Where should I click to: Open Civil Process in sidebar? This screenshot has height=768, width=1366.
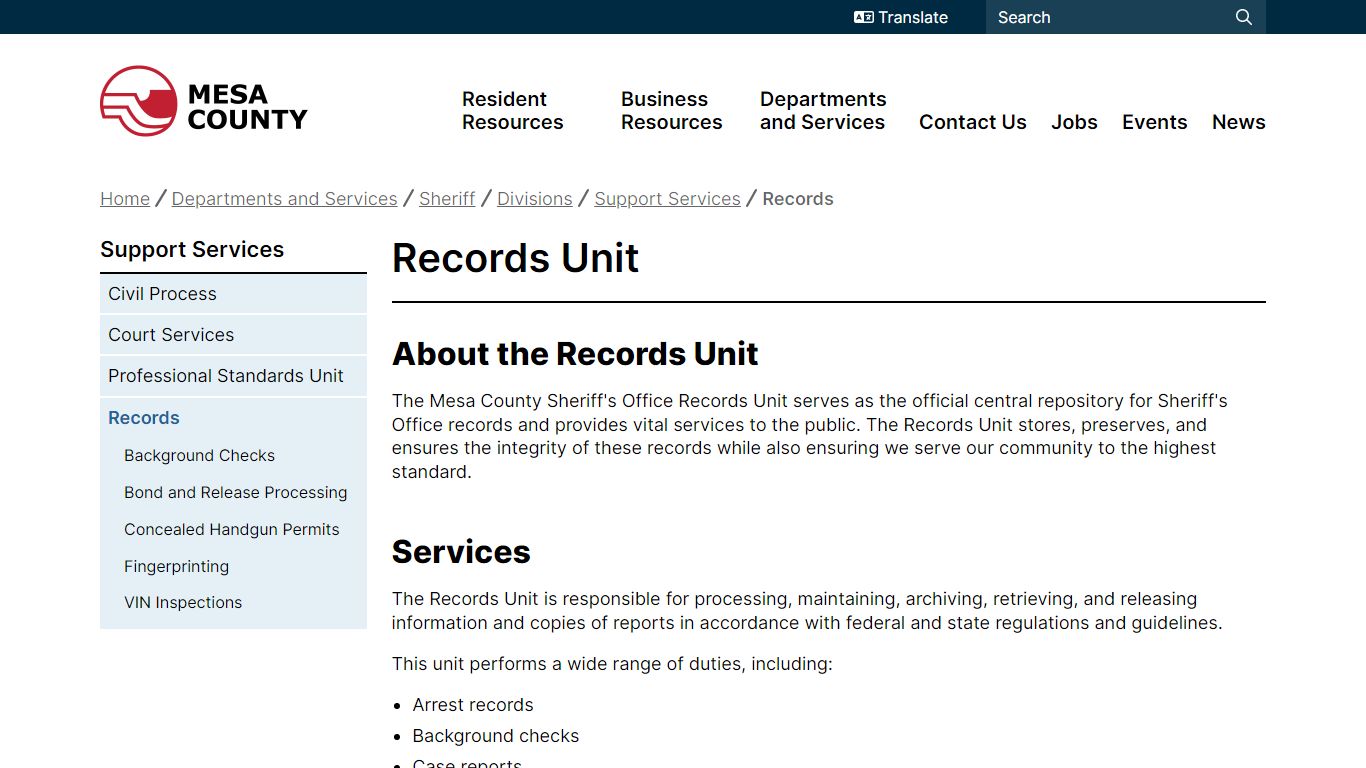233,294
